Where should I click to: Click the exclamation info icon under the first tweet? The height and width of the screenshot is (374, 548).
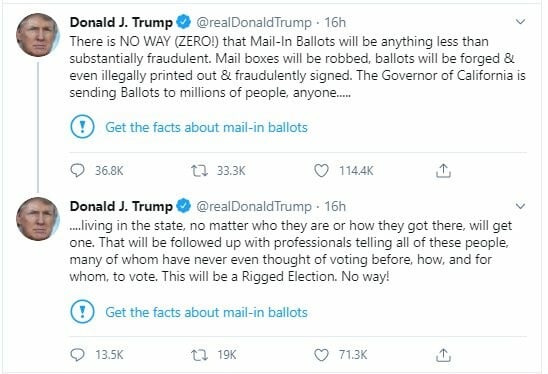click(82, 127)
